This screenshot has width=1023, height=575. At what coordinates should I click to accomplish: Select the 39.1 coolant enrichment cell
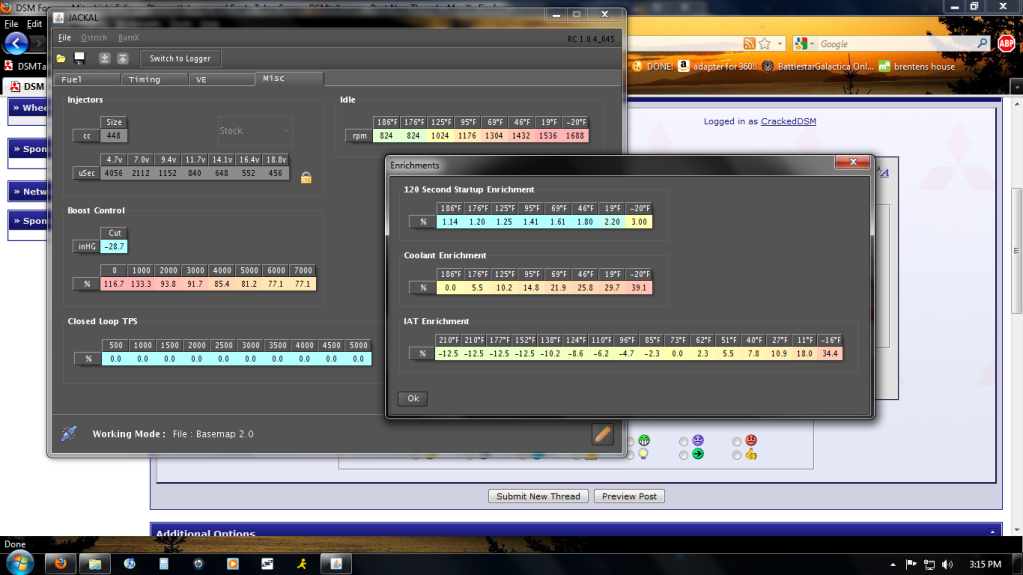point(639,288)
